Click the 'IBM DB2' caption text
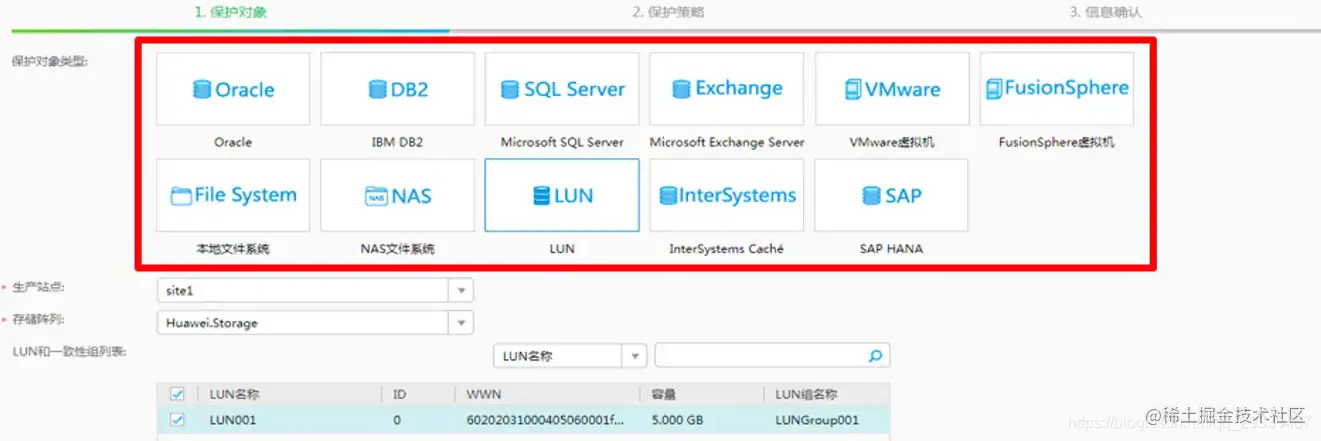This screenshot has width=1321, height=441. point(397,142)
